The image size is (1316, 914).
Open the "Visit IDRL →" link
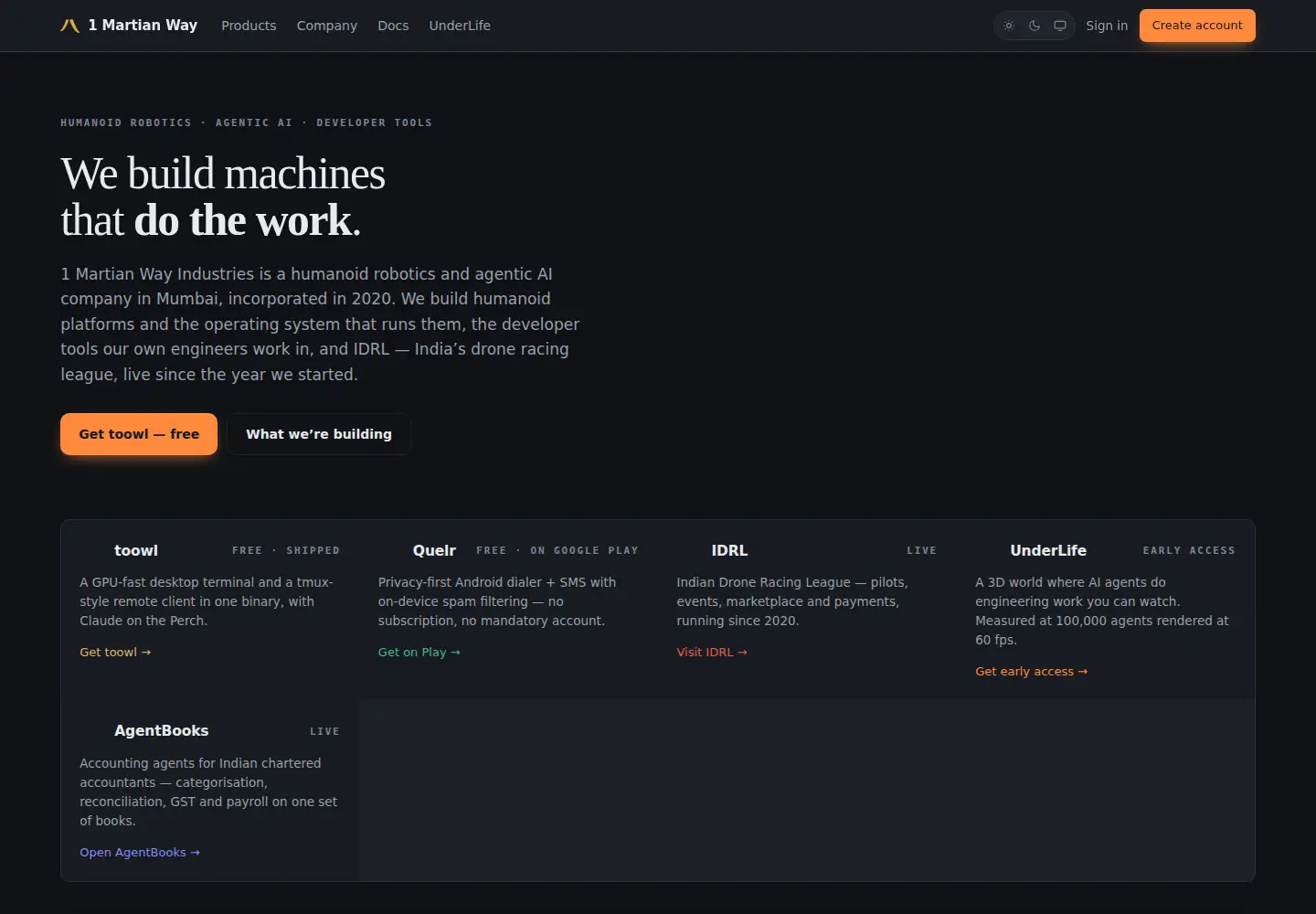click(x=712, y=652)
